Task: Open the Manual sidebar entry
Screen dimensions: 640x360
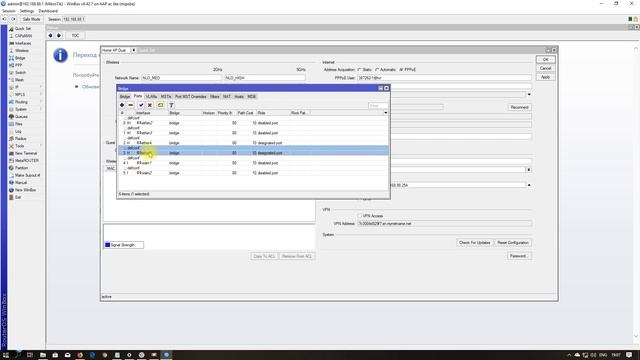Action: tap(20, 183)
